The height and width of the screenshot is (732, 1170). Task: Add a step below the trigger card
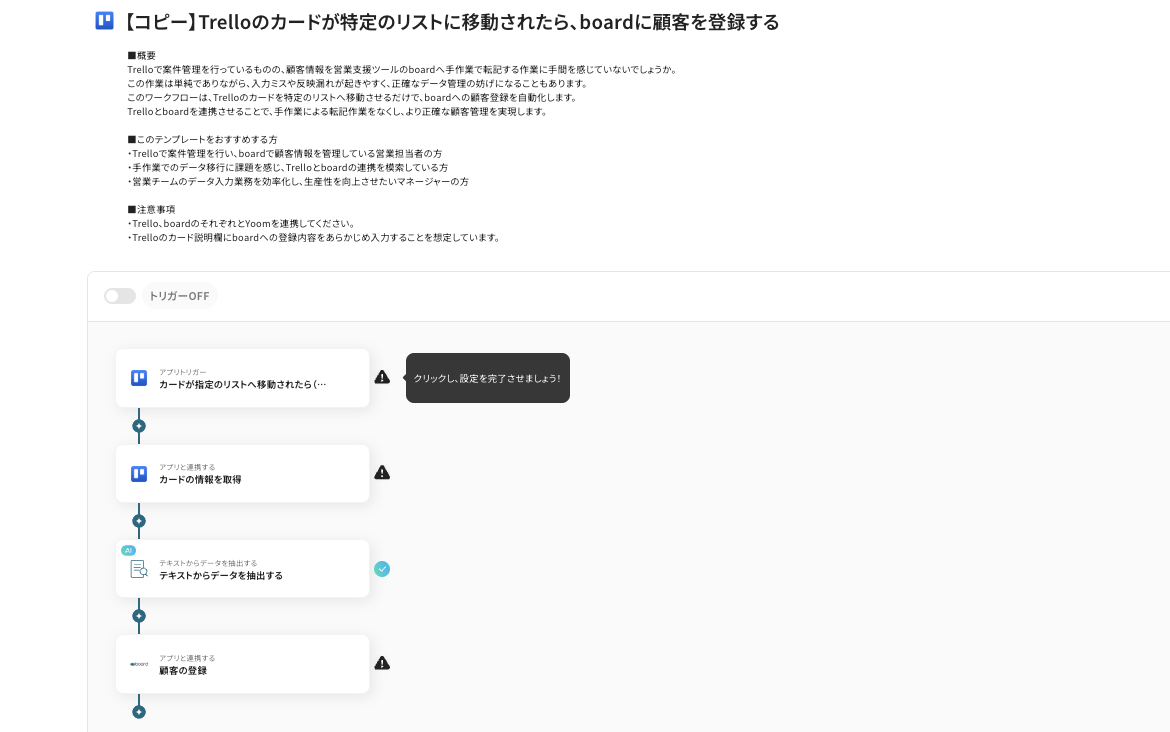pyautogui.click(x=139, y=426)
